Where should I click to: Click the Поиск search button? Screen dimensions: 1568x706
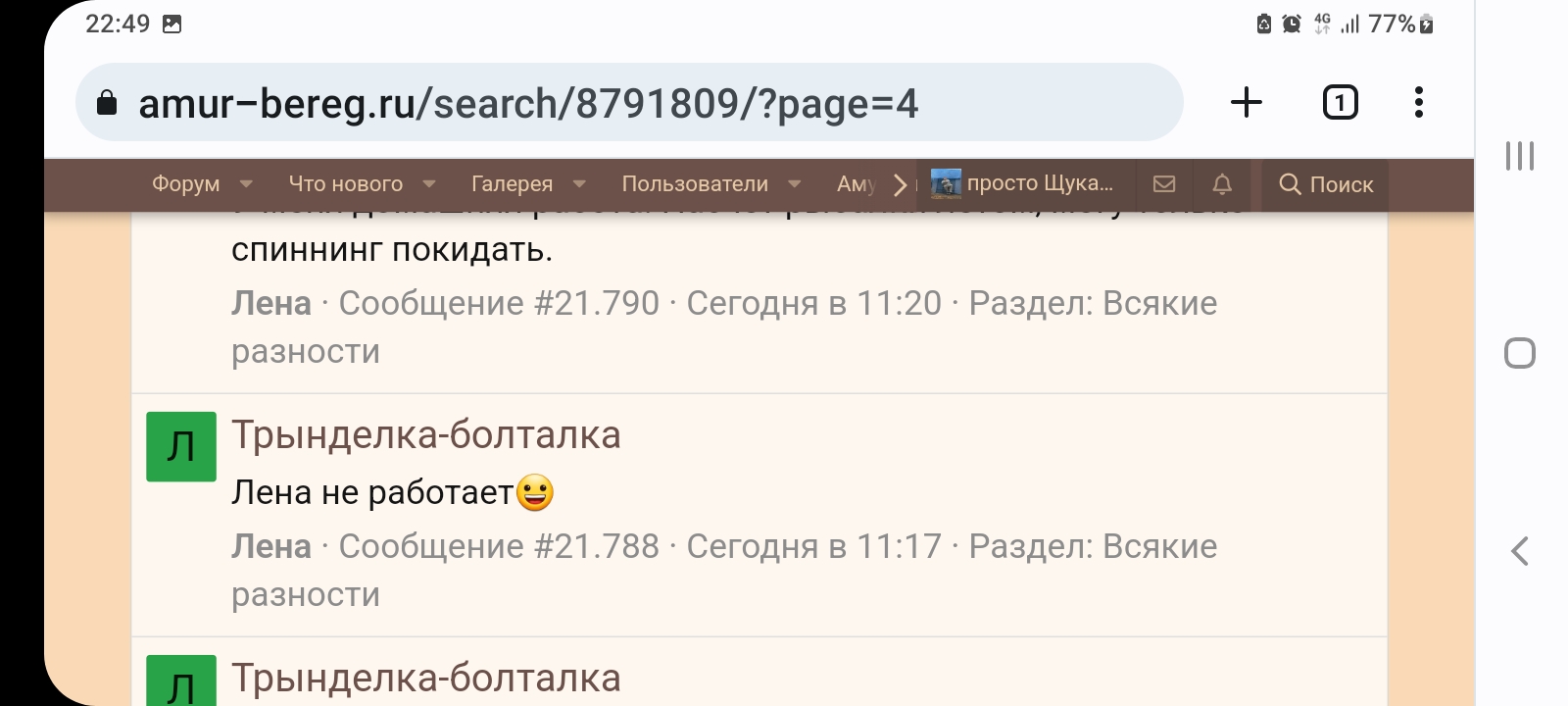[1326, 184]
